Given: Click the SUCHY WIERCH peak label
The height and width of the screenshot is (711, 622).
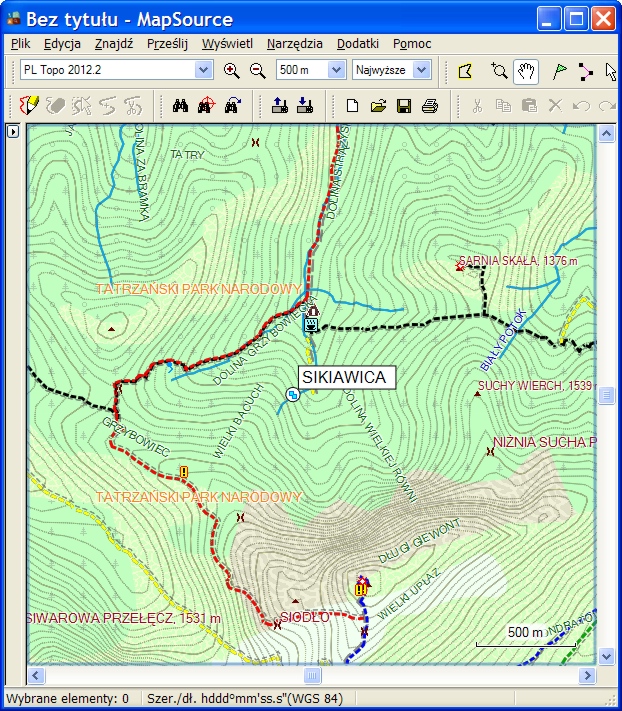Looking at the screenshot, I should 535,386.
